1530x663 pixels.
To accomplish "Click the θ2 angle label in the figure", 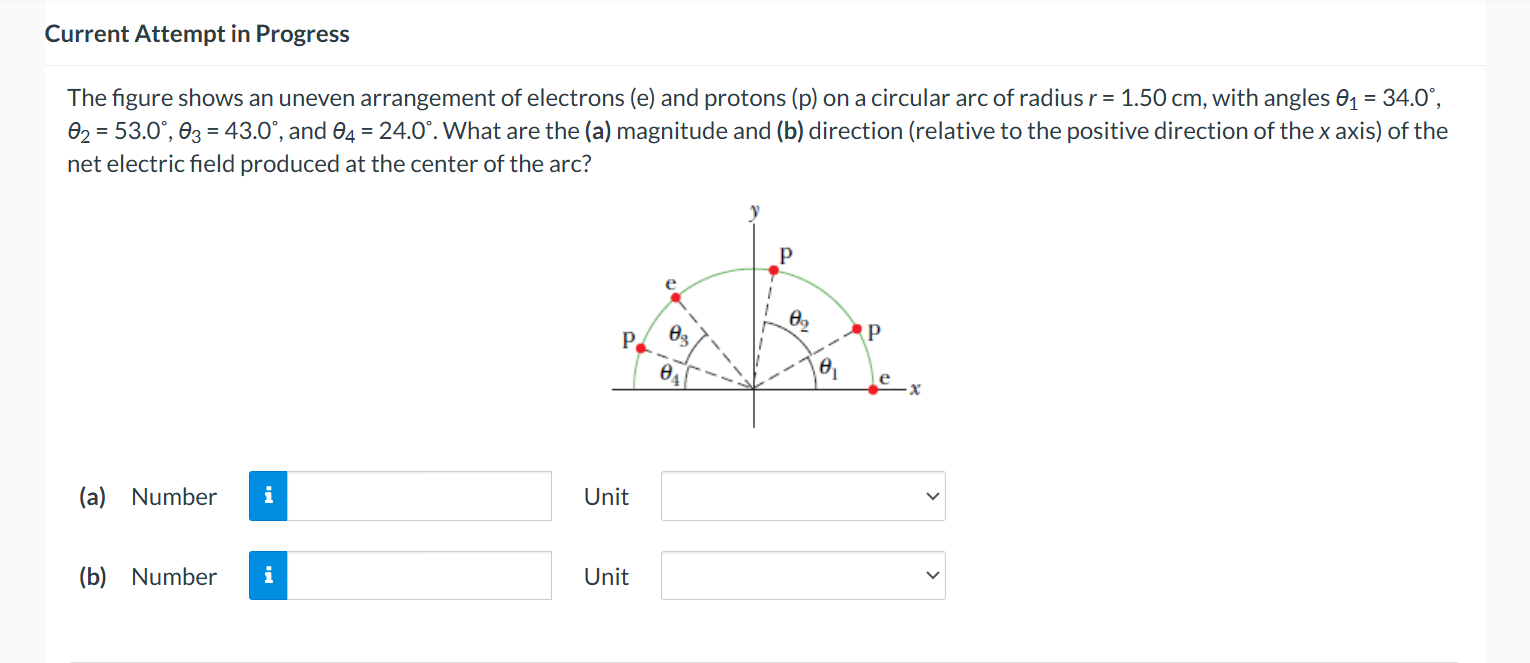I will (x=799, y=320).
